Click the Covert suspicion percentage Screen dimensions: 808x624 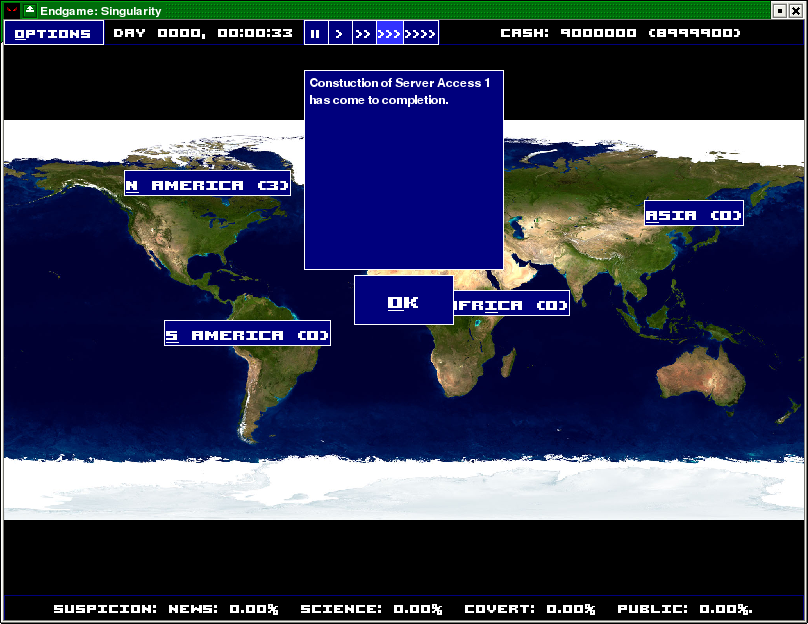(530, 608)
